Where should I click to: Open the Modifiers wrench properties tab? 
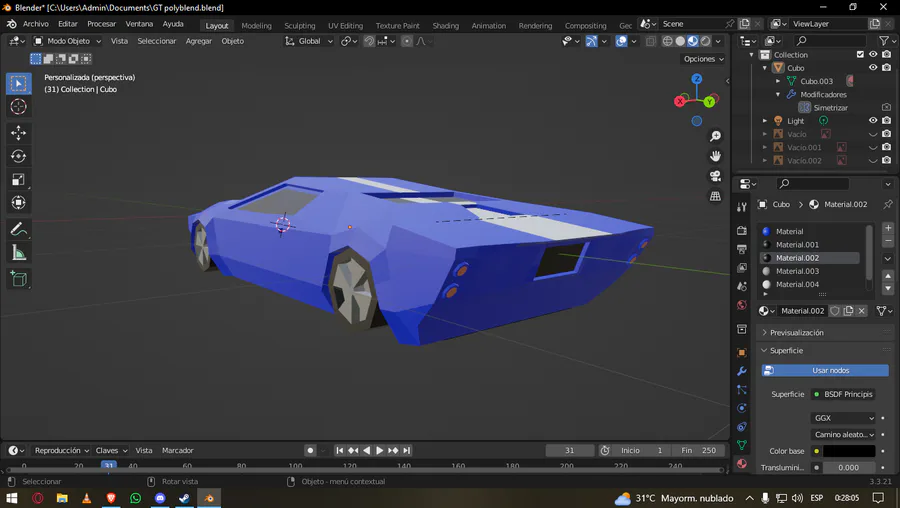(742, 371)
